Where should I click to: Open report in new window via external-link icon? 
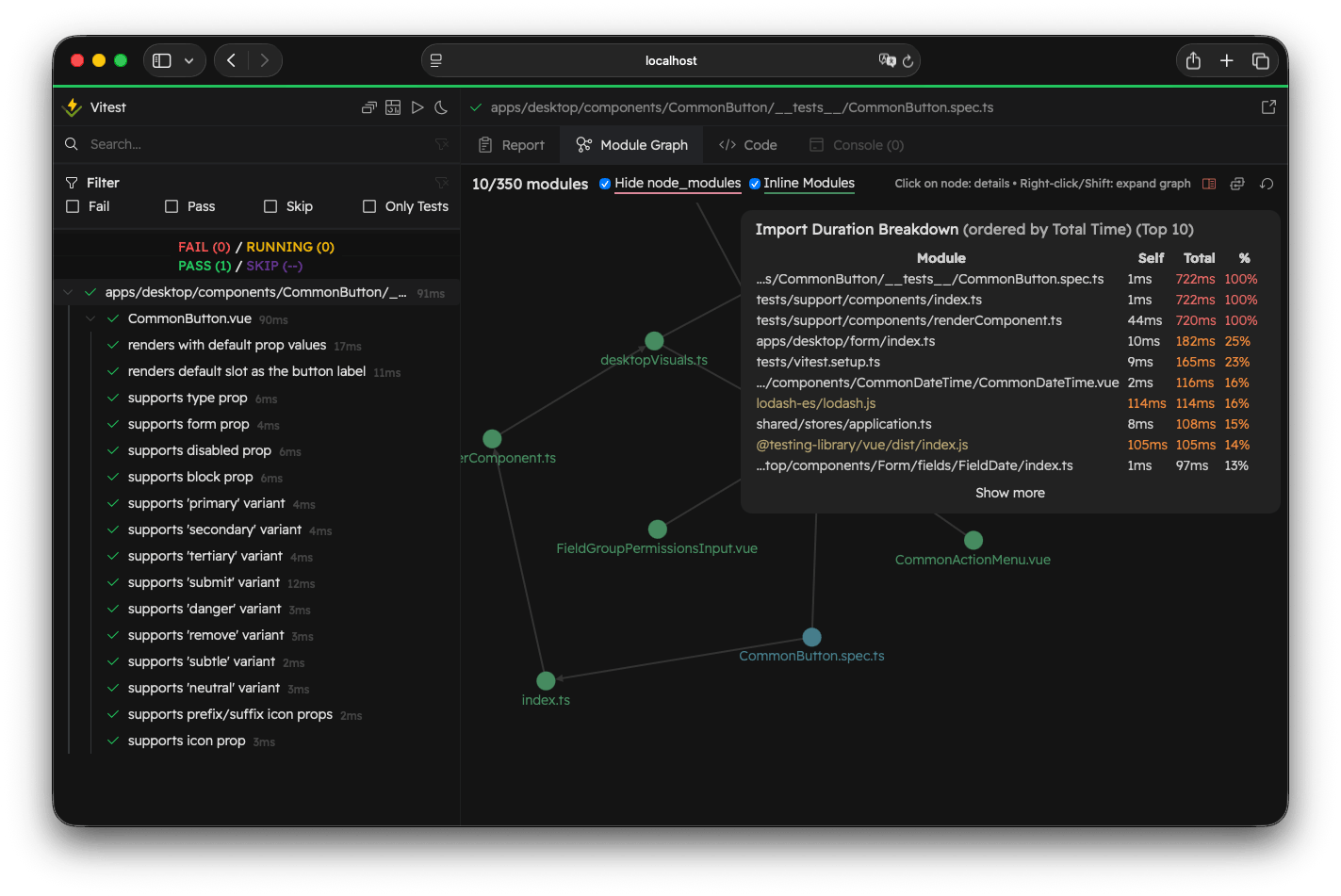pos(1268,106)
